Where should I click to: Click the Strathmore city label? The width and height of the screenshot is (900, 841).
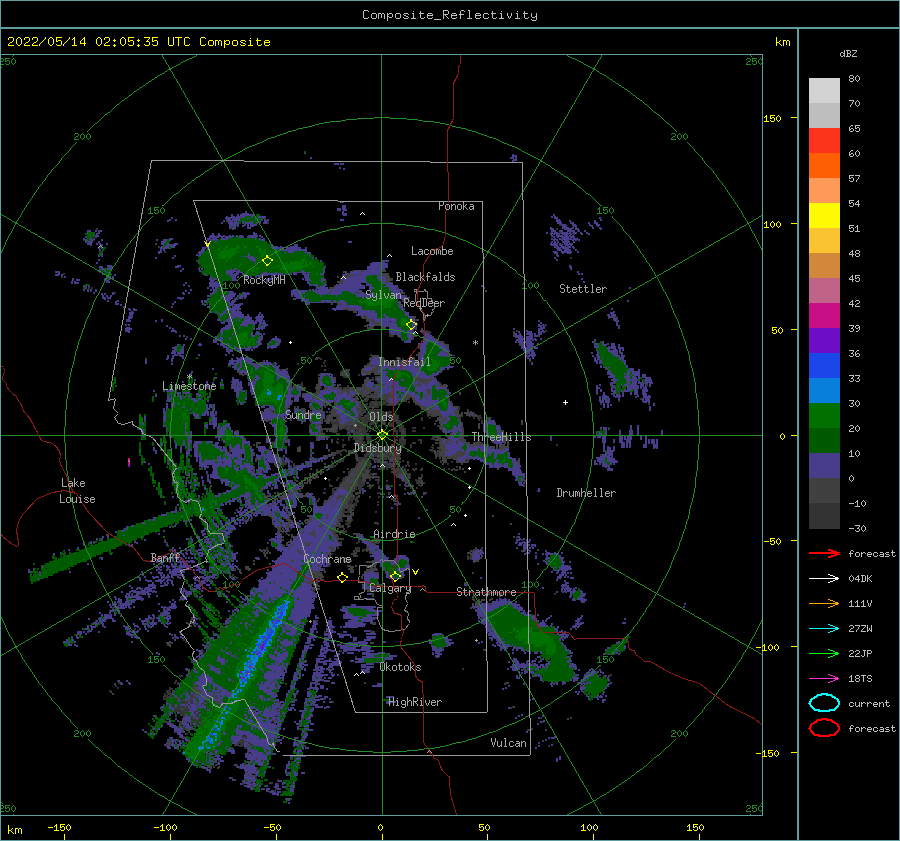(x=486, y=591)
